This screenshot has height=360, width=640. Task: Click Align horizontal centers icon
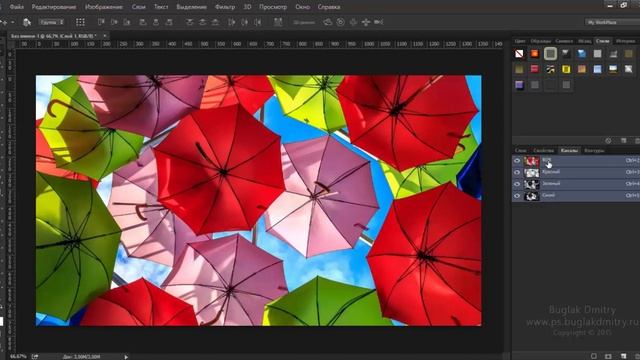coord(156,22)
